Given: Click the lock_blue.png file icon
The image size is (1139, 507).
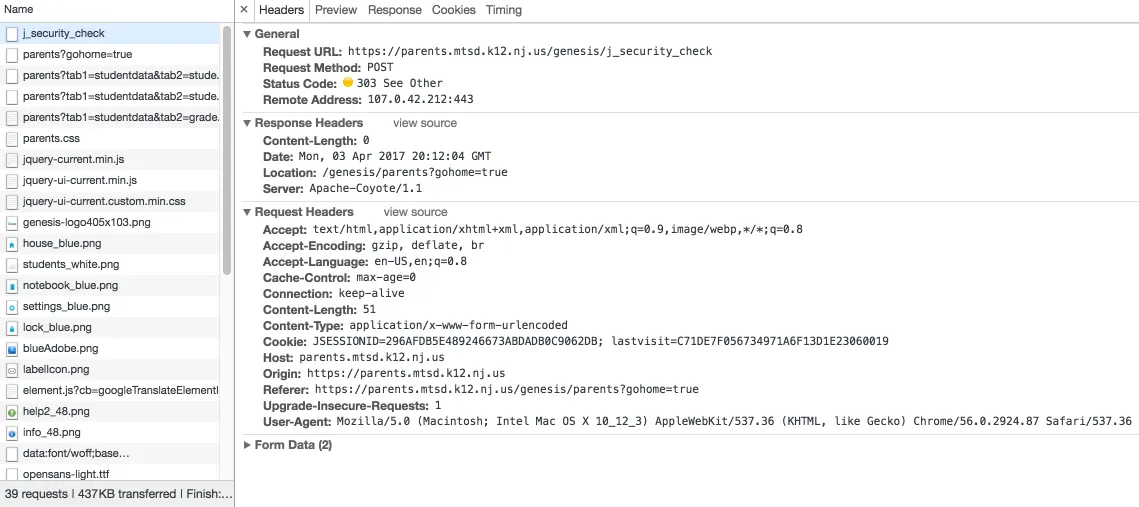Looking at the screenshot, I should click(x=12, y=328).
